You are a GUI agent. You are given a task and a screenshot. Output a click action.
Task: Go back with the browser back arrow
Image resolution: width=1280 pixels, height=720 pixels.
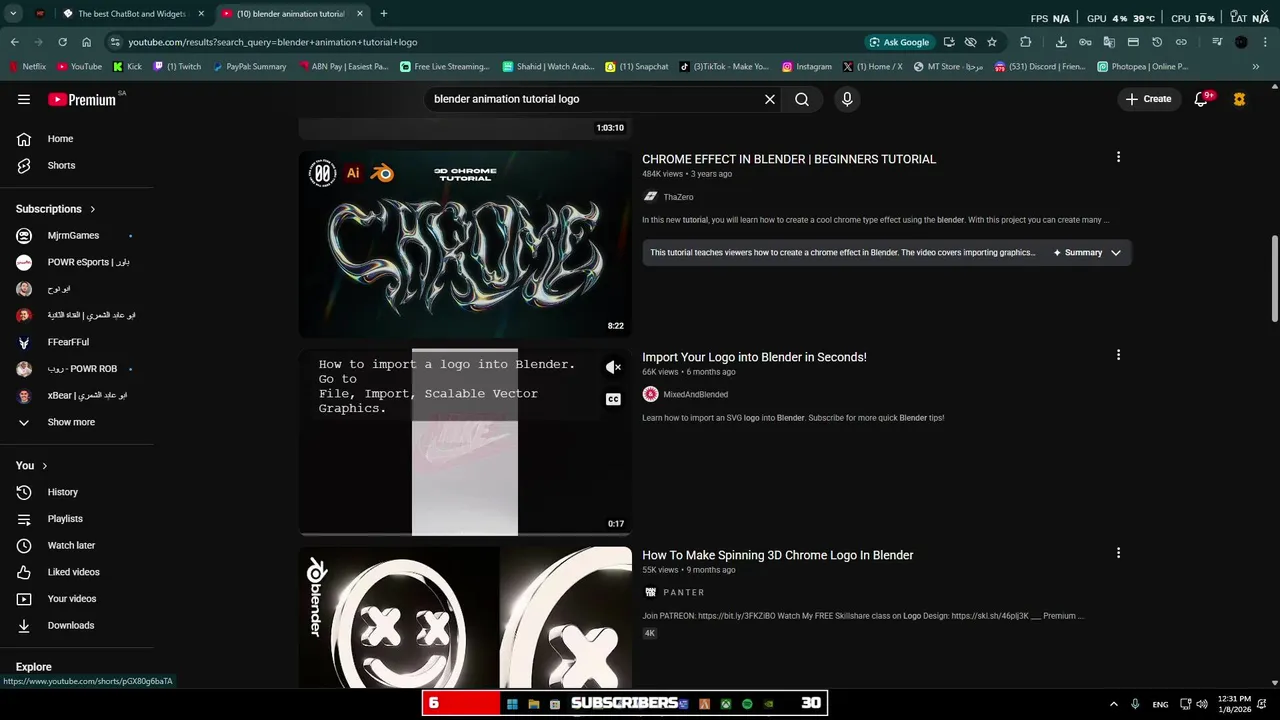click(x=14, y=42)
